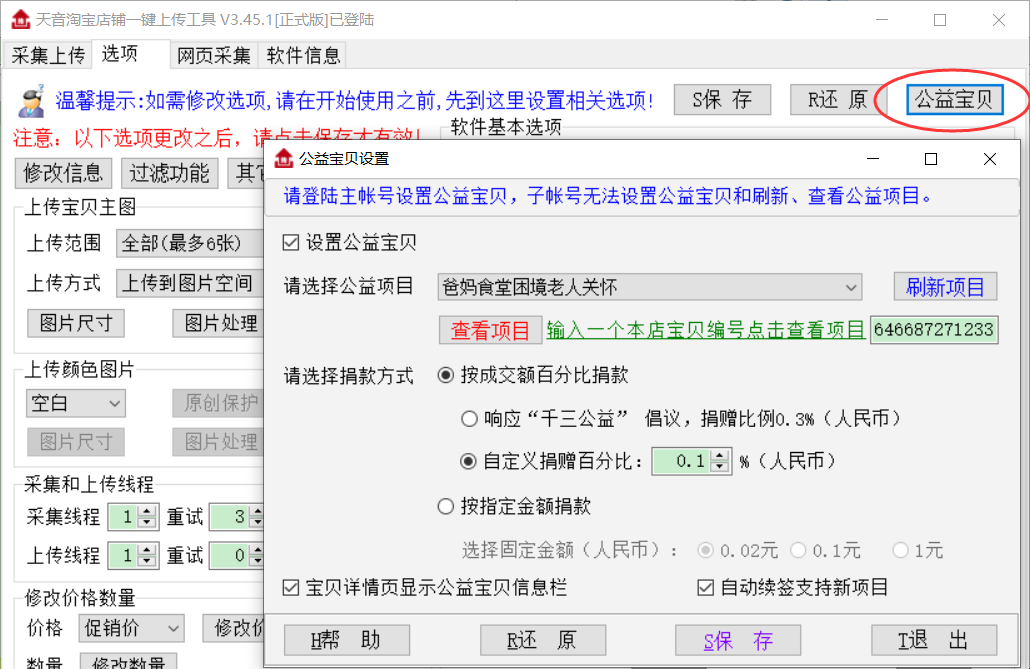The image size is (1030, 669).
Task: Select 按指定金额捐款 radio option
Action: pos(446,507)
